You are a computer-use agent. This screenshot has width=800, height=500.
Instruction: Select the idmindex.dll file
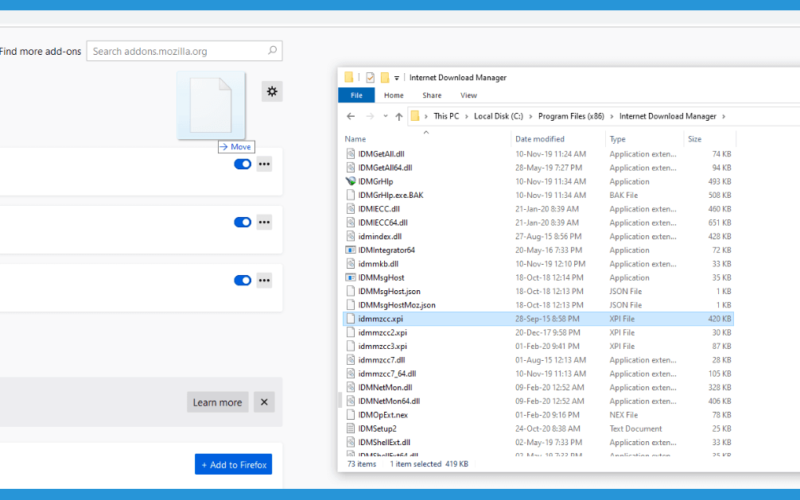point(380,236)
